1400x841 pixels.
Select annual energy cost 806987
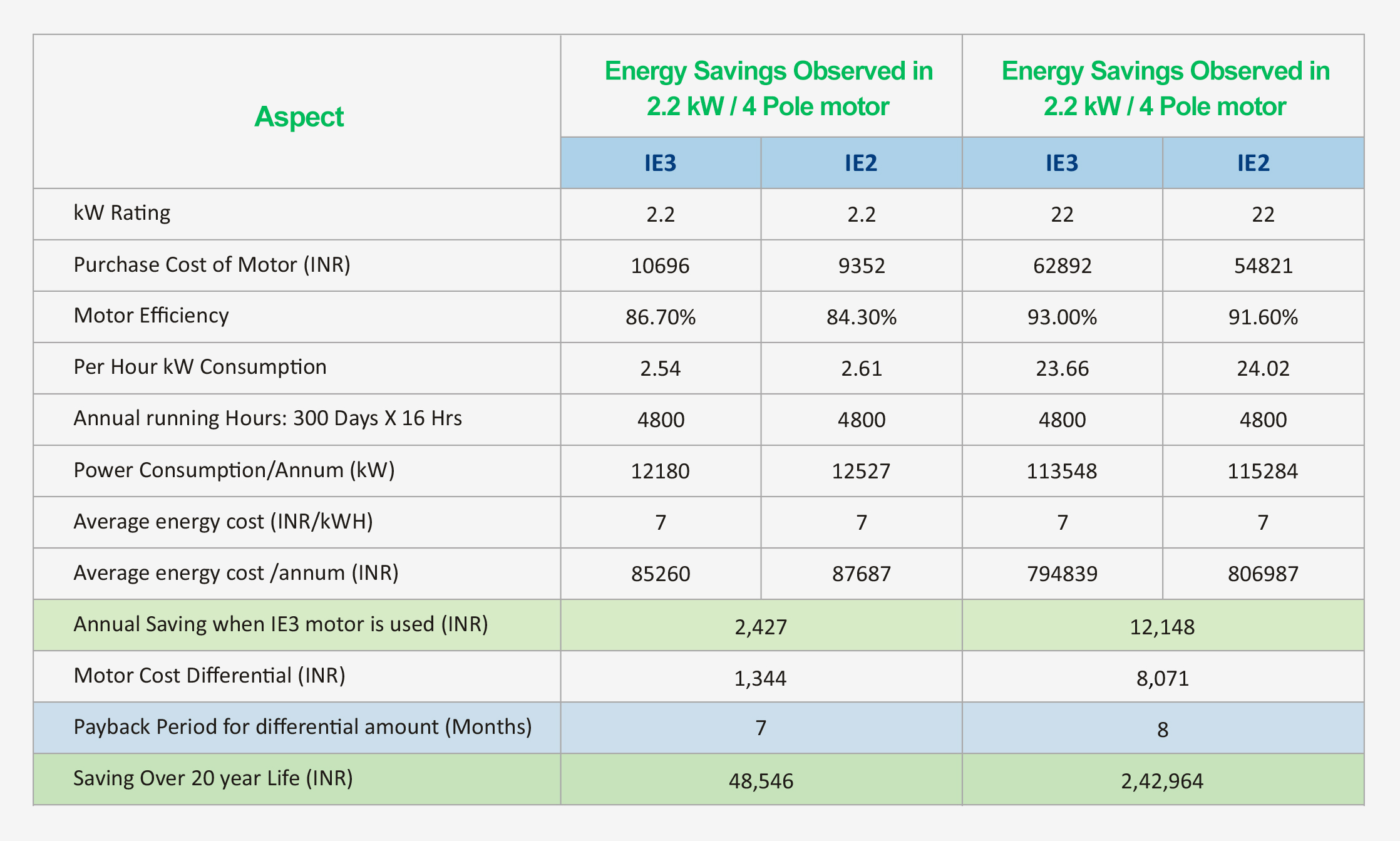click(x=1264, y=574)
